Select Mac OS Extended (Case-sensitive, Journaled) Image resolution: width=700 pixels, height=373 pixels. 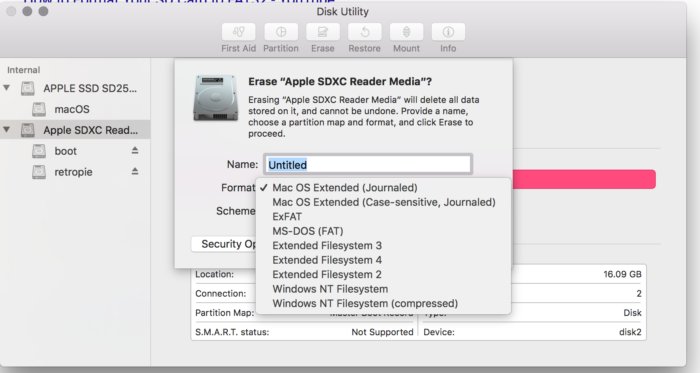[x=383, y=202]
